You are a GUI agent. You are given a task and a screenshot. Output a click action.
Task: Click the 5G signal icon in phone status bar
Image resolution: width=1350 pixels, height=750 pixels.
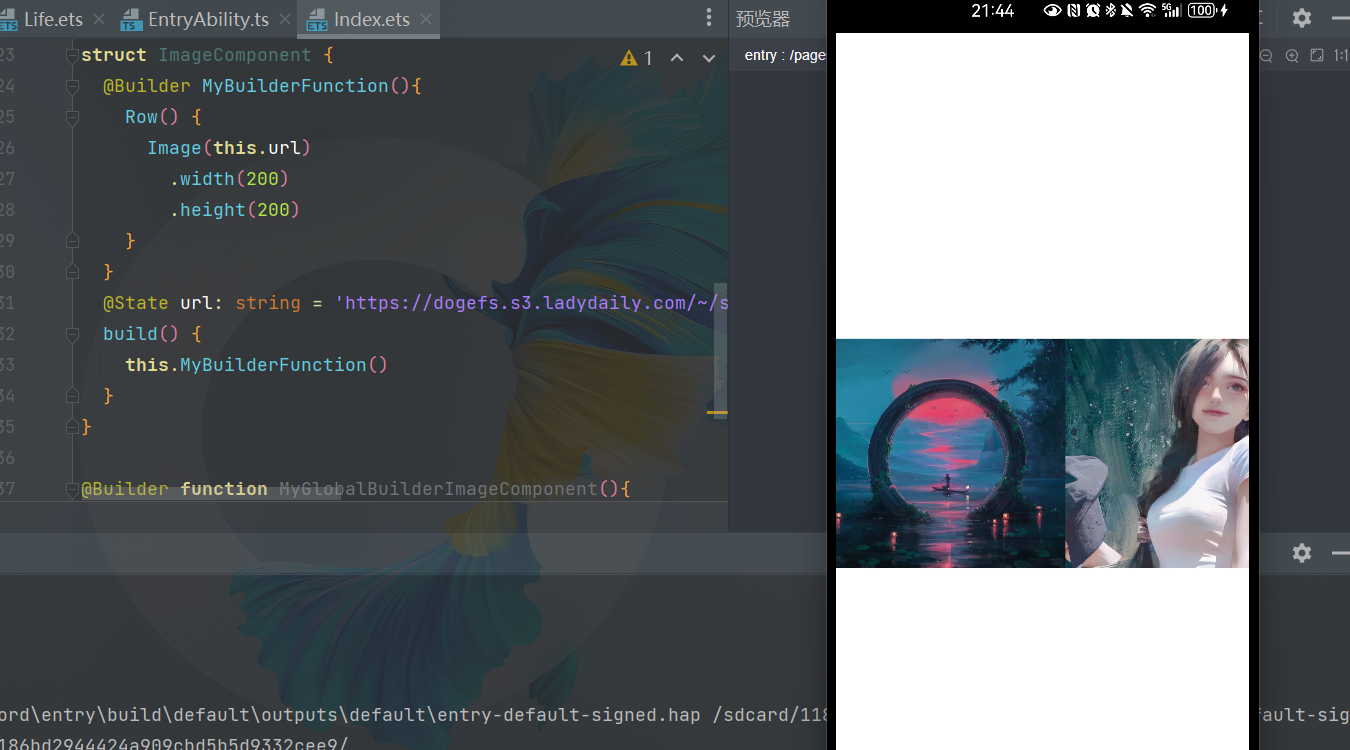click(1172, 11)
